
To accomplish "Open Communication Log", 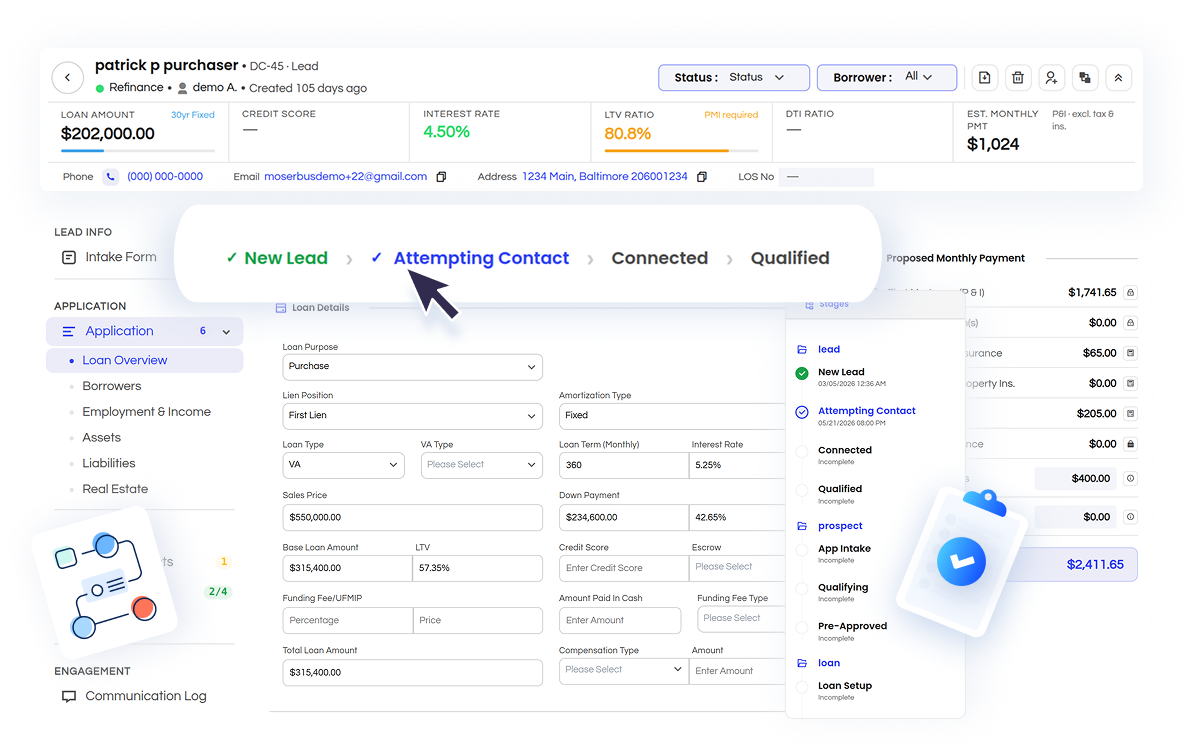I will point(146,696).
